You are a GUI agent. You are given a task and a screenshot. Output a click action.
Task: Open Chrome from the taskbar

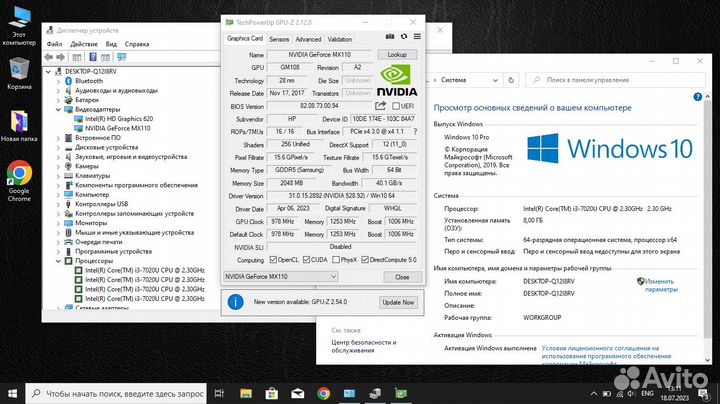(323, 393)
